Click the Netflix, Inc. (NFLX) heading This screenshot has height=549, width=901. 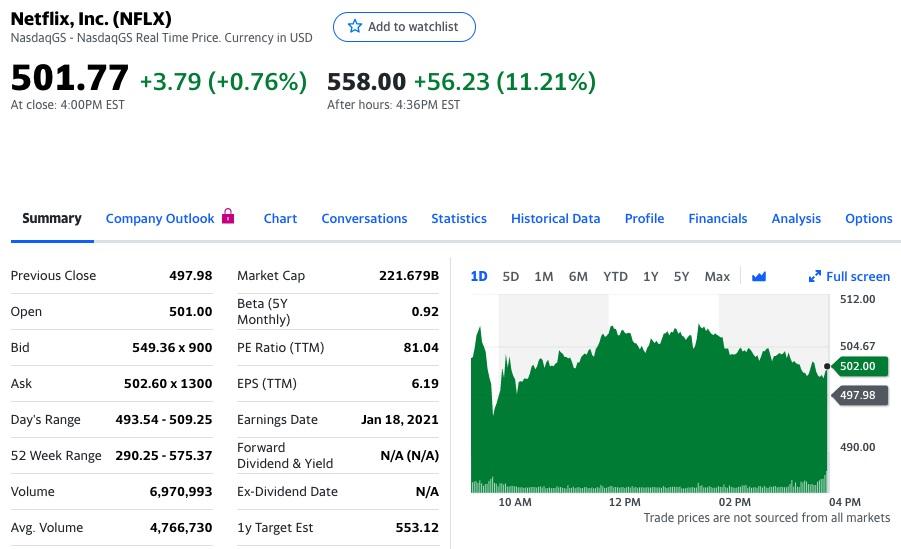point(91,18)
